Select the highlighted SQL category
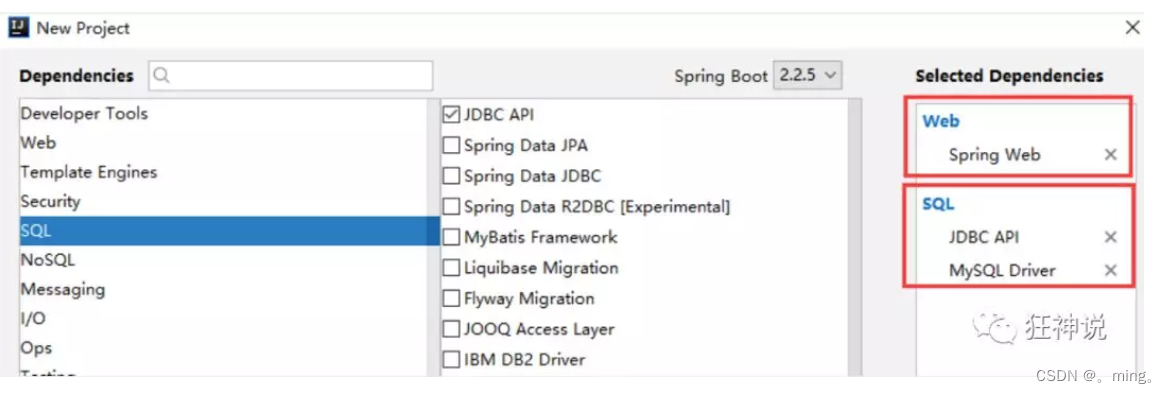 (229, 231)
